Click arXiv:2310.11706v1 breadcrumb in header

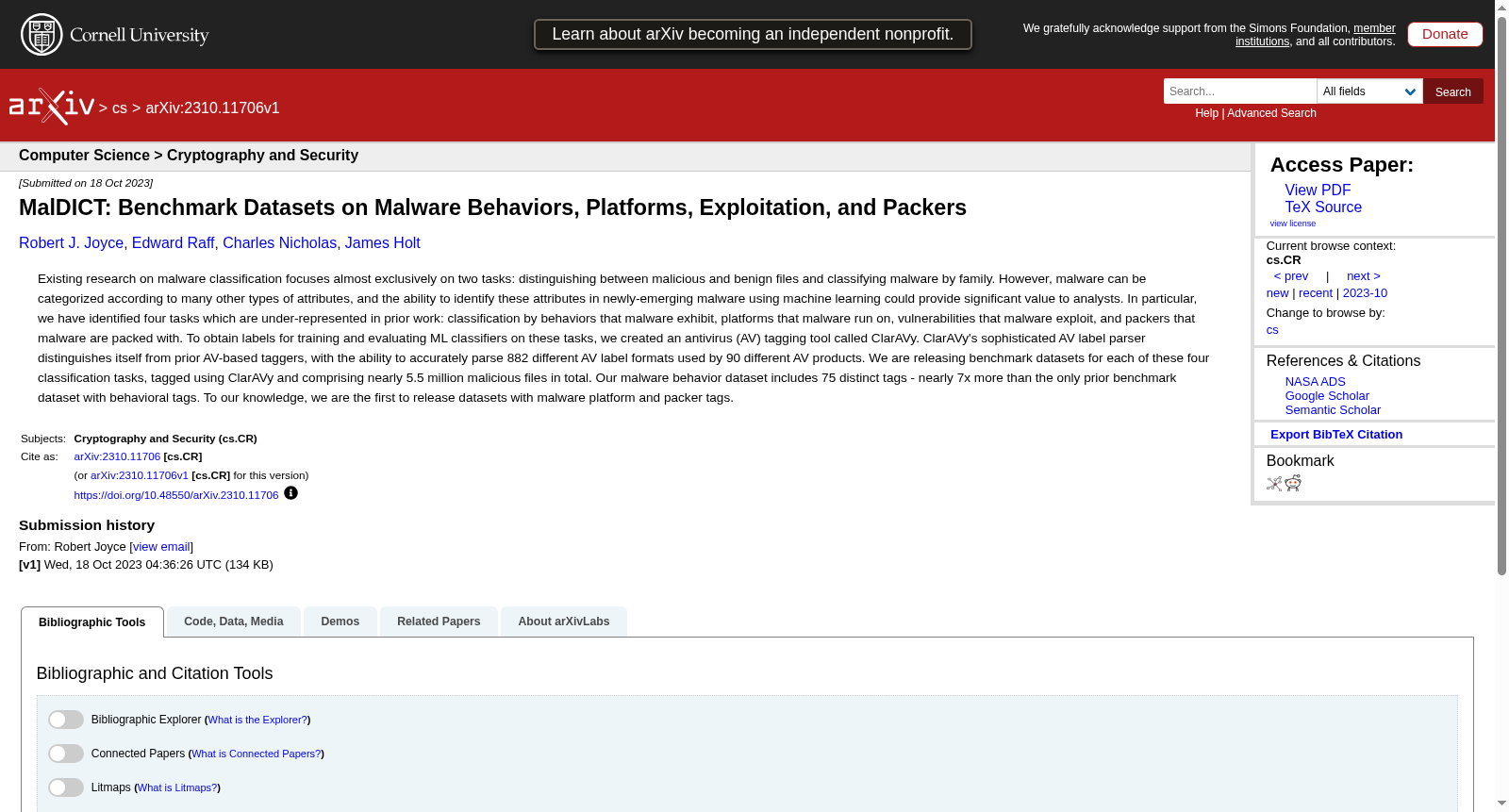pyautogui.click(x=212, y=108)
